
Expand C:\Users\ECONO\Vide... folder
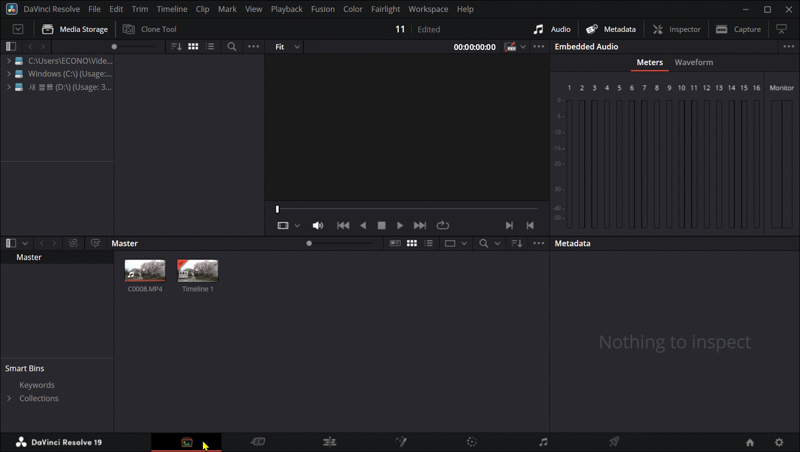(x=9, y=61)
